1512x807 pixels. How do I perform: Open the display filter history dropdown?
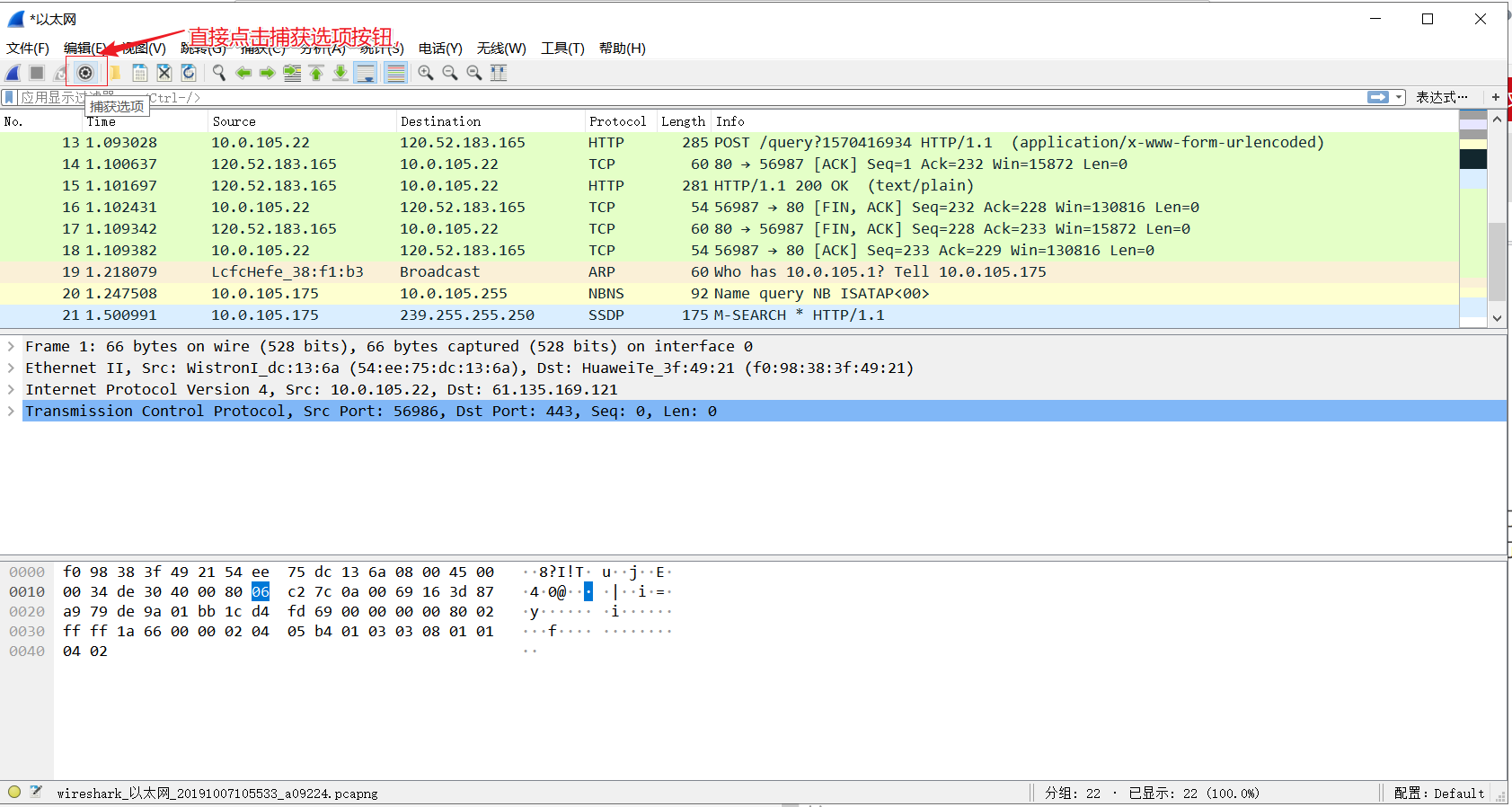1399,97
